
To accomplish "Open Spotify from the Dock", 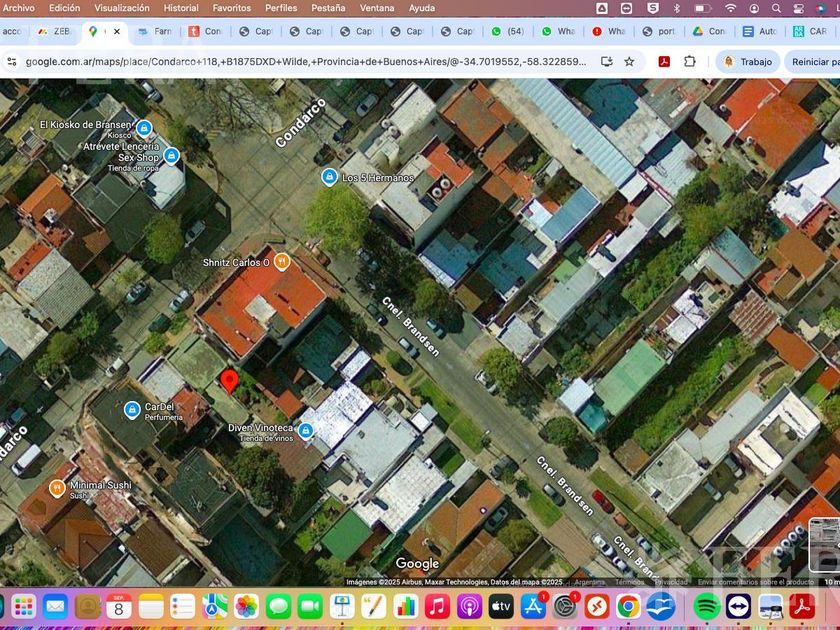I will [706, 606].
